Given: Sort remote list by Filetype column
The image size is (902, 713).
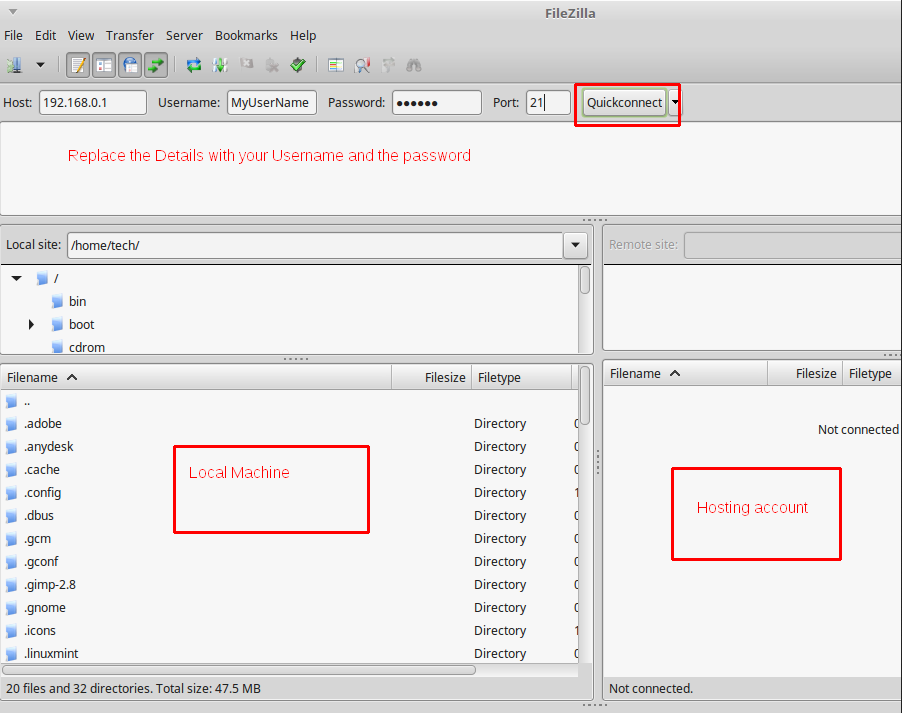Looking at the screenshot, I should (x=872, y=373).
